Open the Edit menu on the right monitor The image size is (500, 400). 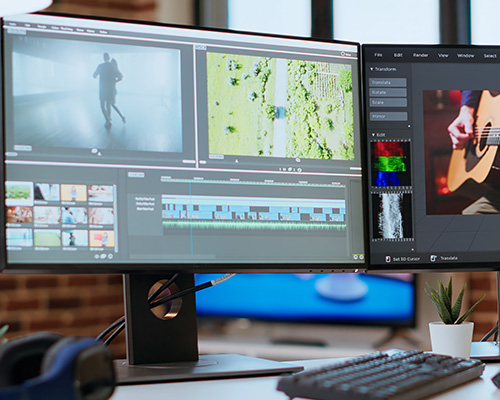[x=398, y=55]
